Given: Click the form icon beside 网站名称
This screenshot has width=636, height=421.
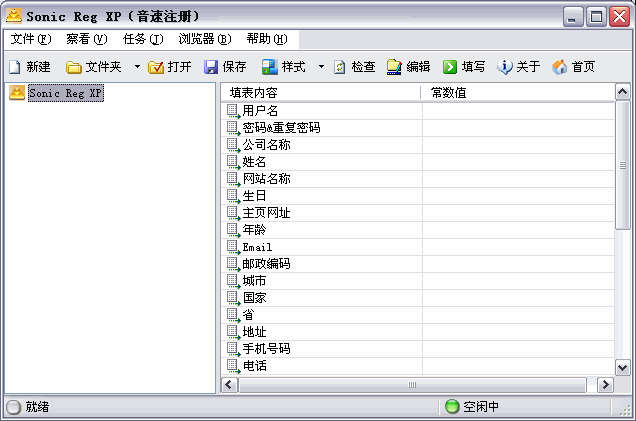Looking at the screenshot, I should point(233,179).
